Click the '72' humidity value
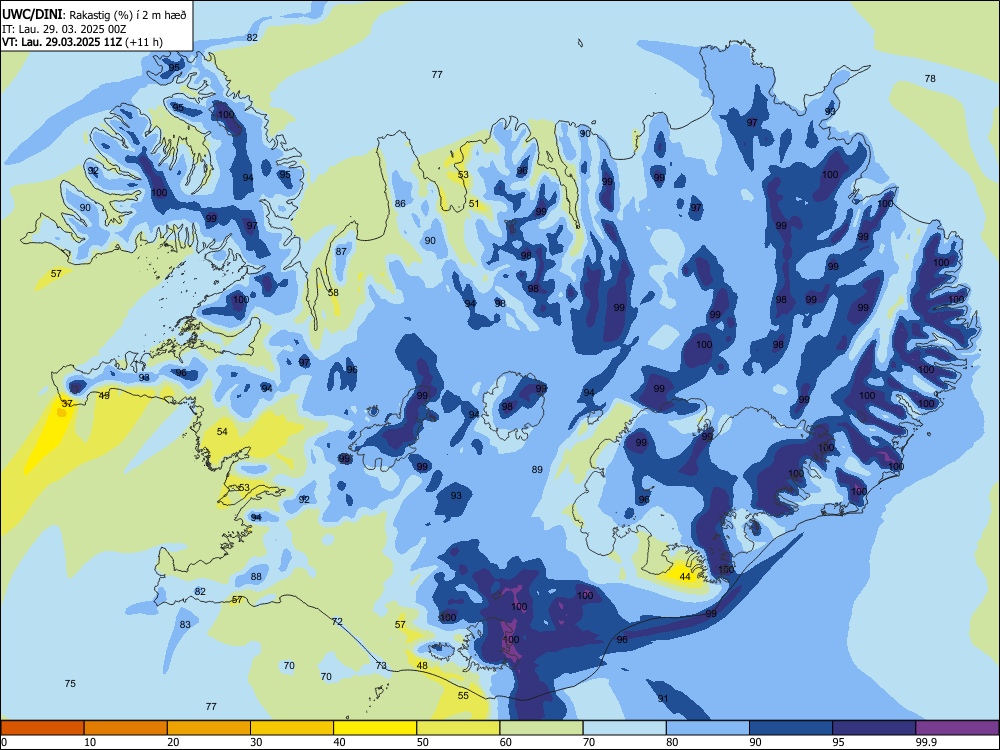 pyautogui.click(x=337, y=621)
